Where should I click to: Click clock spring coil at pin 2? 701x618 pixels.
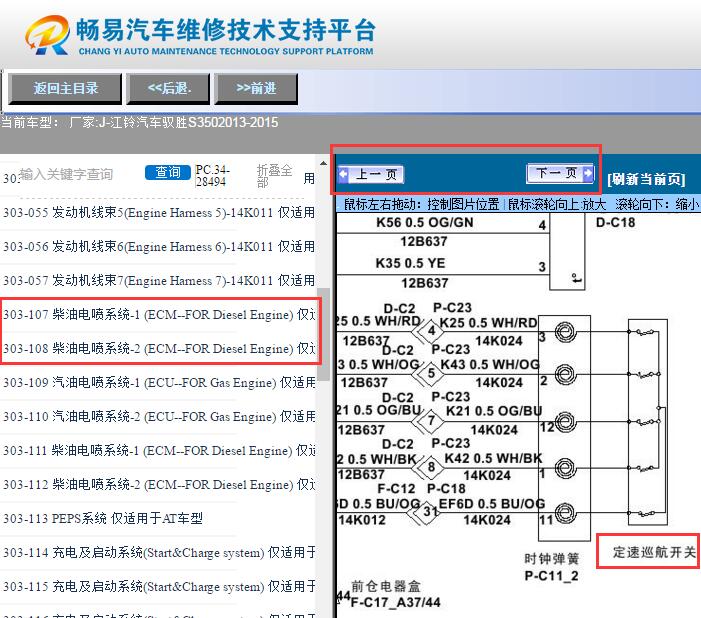[565, 373]
